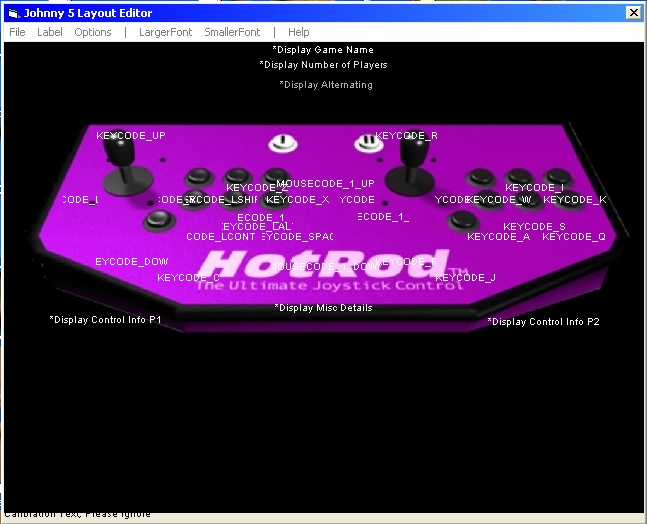Viewport: 647px width, 524px height.
Task: Select the KEYCODE_S label
Action: (x=534, y=227)
